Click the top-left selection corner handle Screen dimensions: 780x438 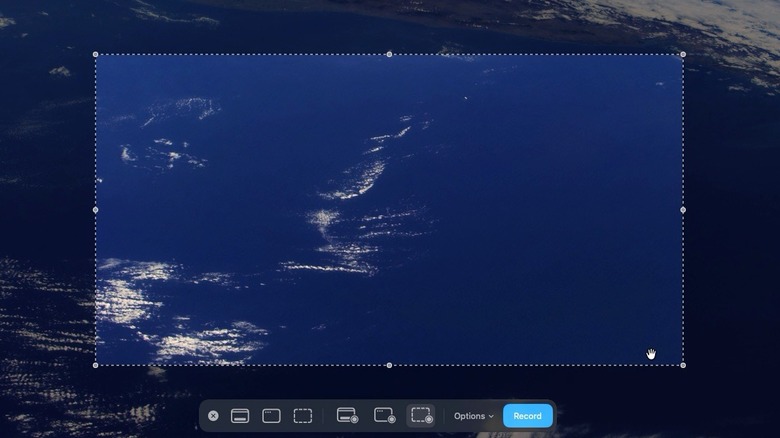(96, 54)
